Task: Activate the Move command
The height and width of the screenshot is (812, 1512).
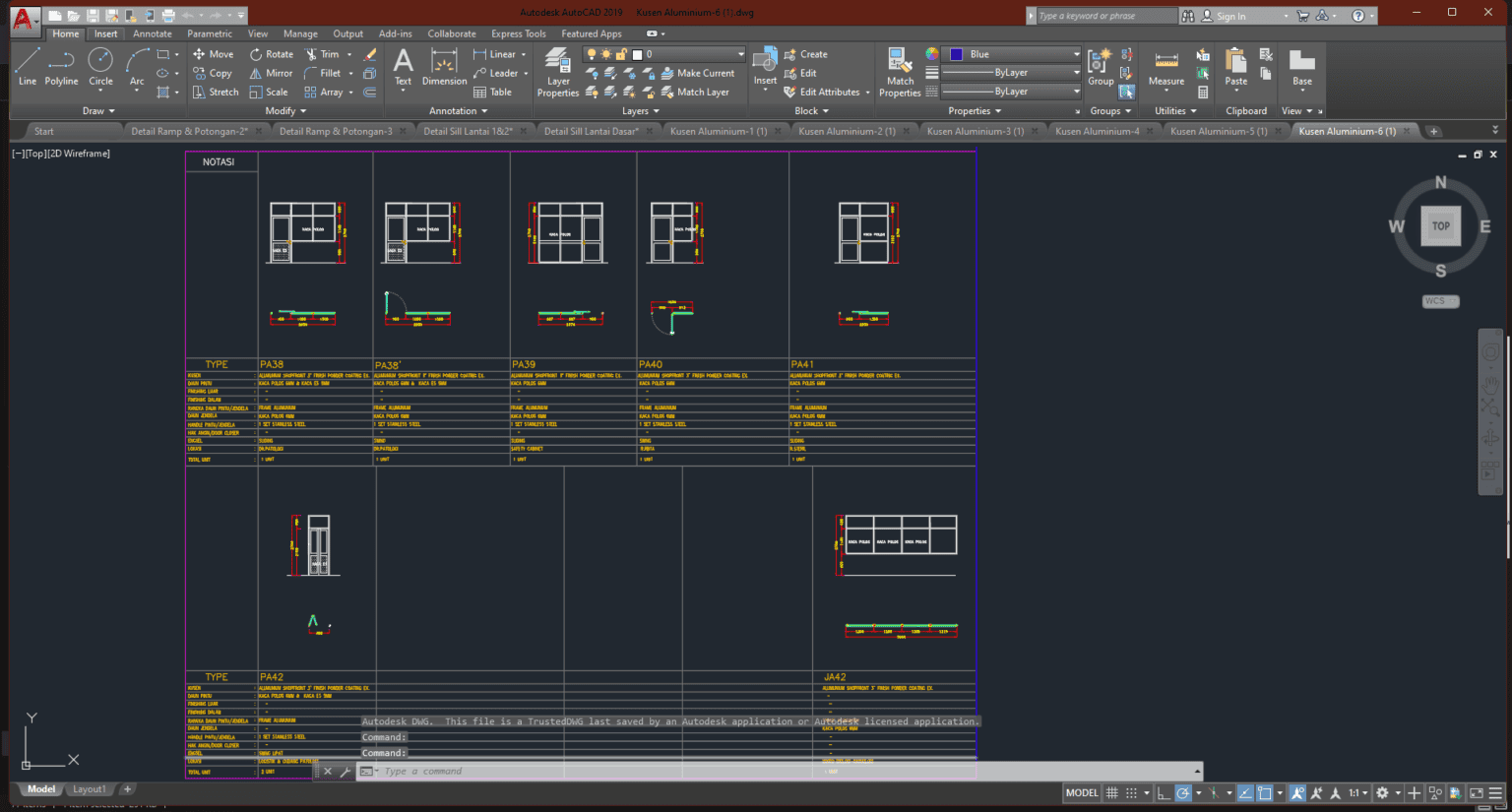Action: [213, 53]
